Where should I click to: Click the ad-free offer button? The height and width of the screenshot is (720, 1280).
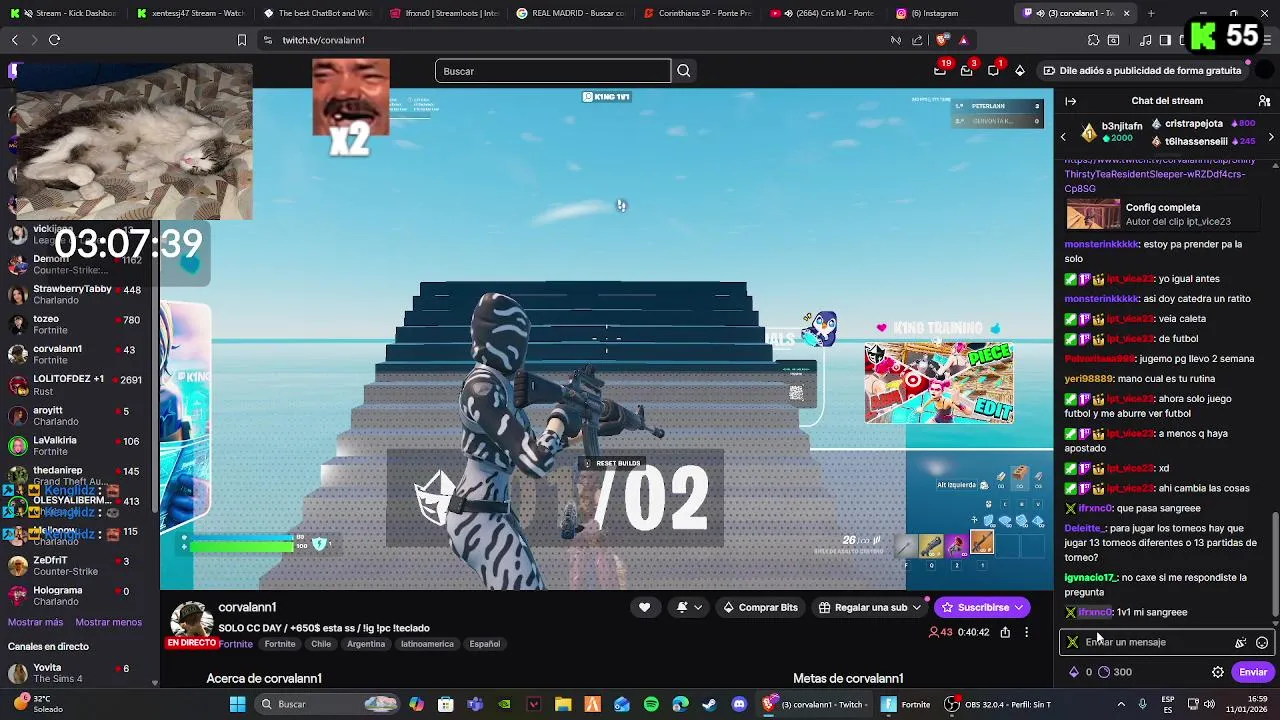[1142, 71]
